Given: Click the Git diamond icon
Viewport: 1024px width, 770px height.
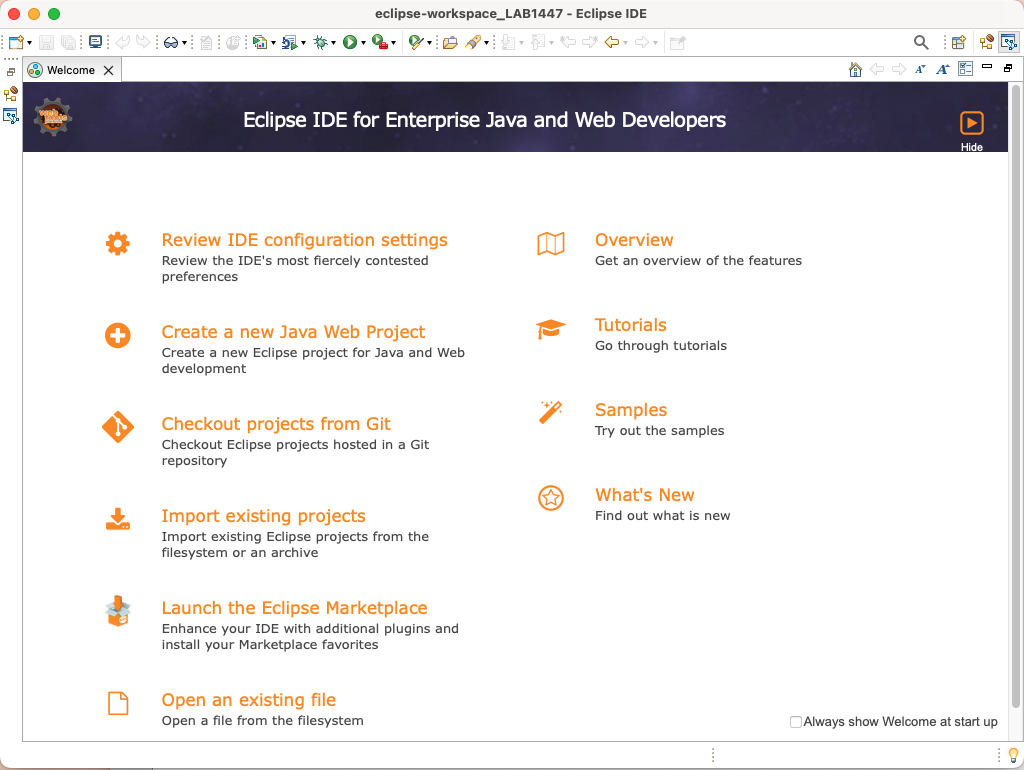Looking at the screenshot, I should click(x=118, y=427).
